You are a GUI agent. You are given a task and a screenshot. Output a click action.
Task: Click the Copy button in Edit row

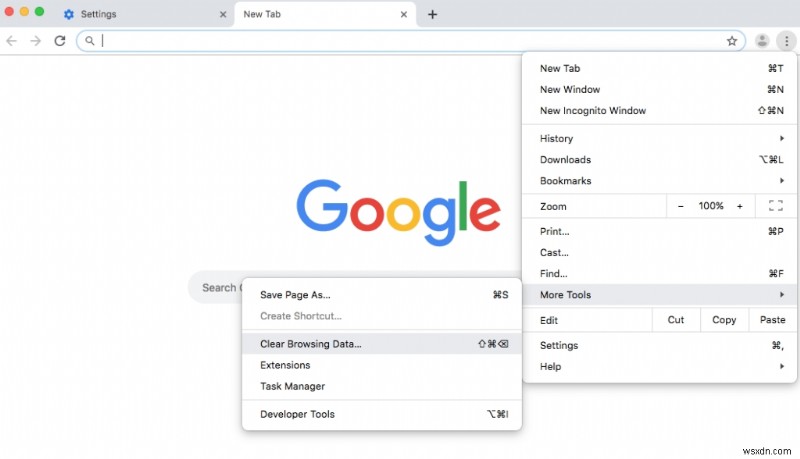point(724,320)
